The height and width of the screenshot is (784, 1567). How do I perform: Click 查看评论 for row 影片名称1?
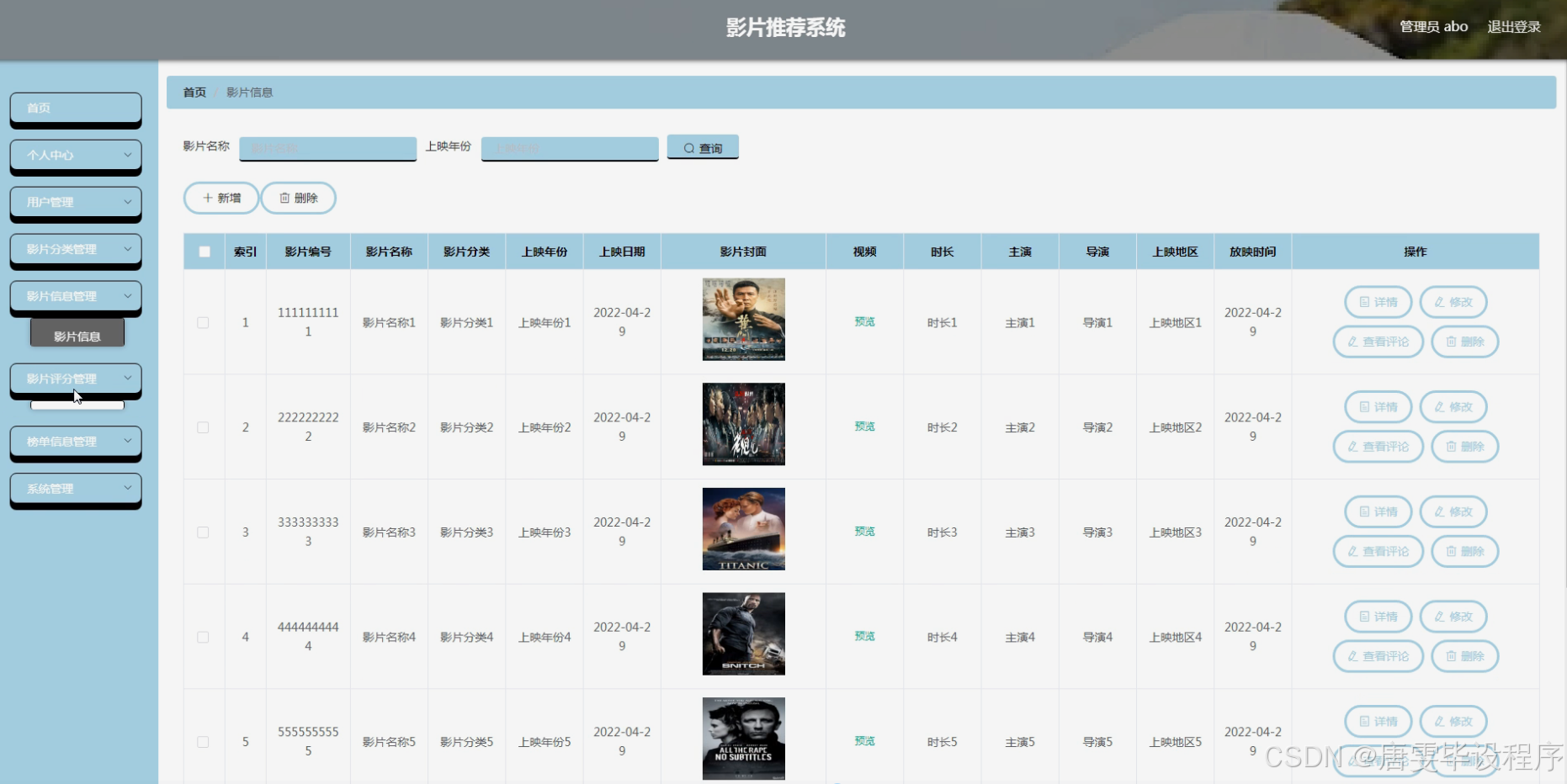pyautogui.click(x=1378, y=342)
